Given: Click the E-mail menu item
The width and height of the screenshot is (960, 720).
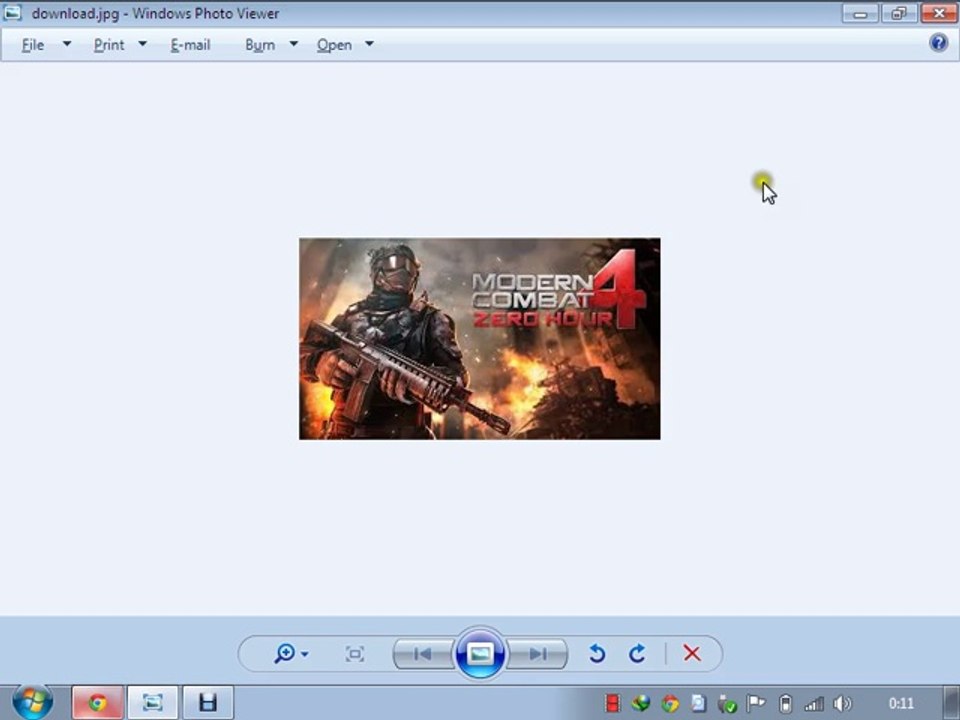Looking at the screenshot, I should [190, 45].
